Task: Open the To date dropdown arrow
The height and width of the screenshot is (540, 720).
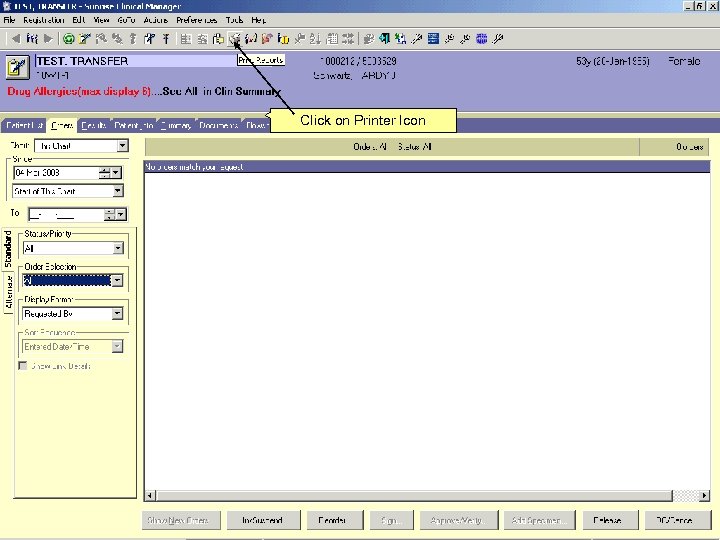Action: [121, 214]
